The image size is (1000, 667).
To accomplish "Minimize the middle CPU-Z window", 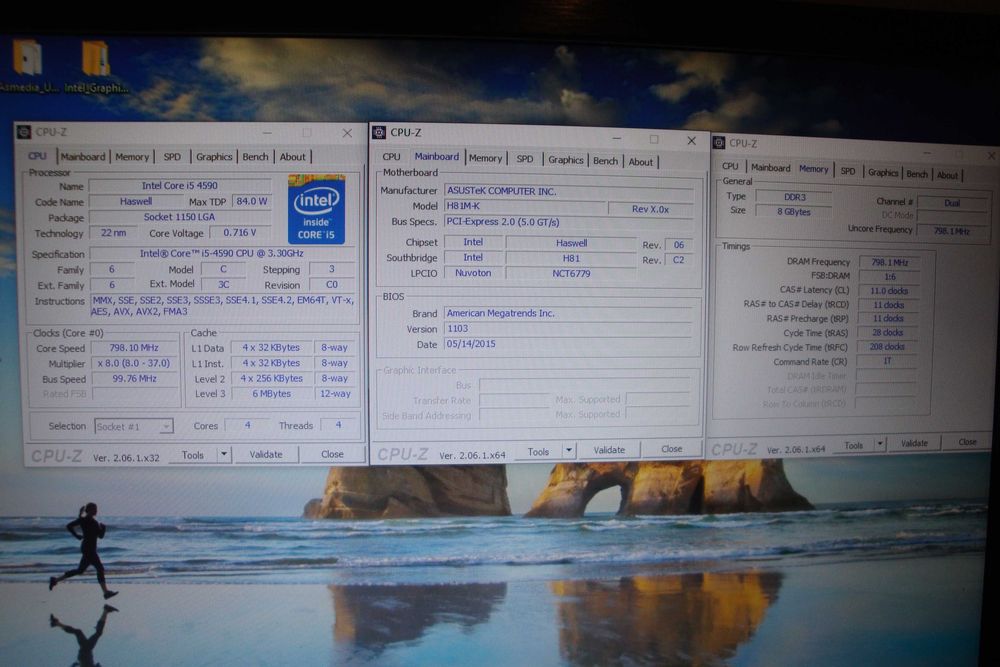I will 617,138.
